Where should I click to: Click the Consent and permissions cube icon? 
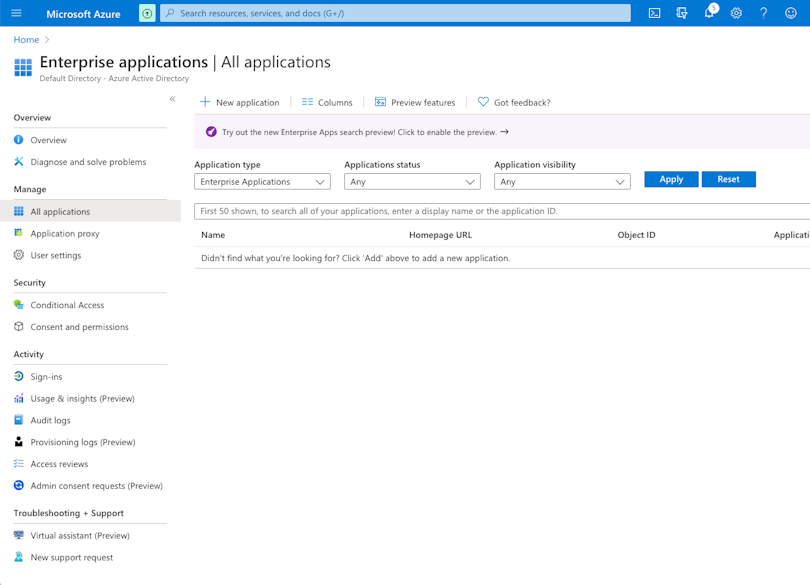19,326
